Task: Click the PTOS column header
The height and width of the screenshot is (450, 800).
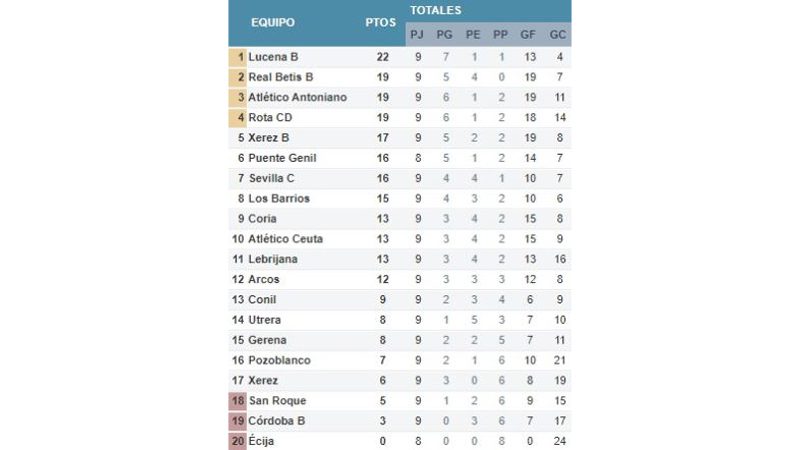Action: [x=381, y=22]
